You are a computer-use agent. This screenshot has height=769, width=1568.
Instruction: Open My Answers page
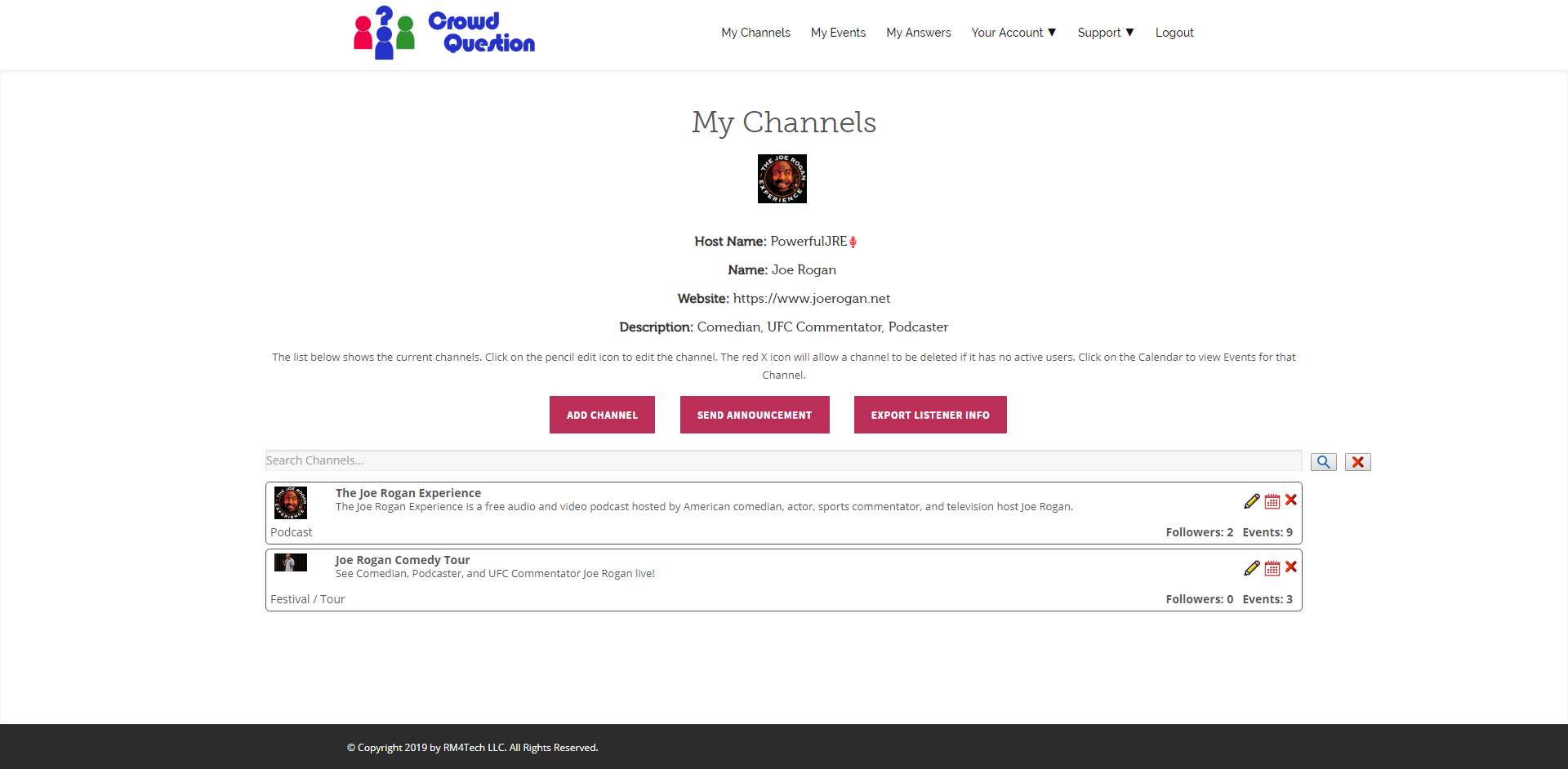pyautogui.click(x=919, y=33)
